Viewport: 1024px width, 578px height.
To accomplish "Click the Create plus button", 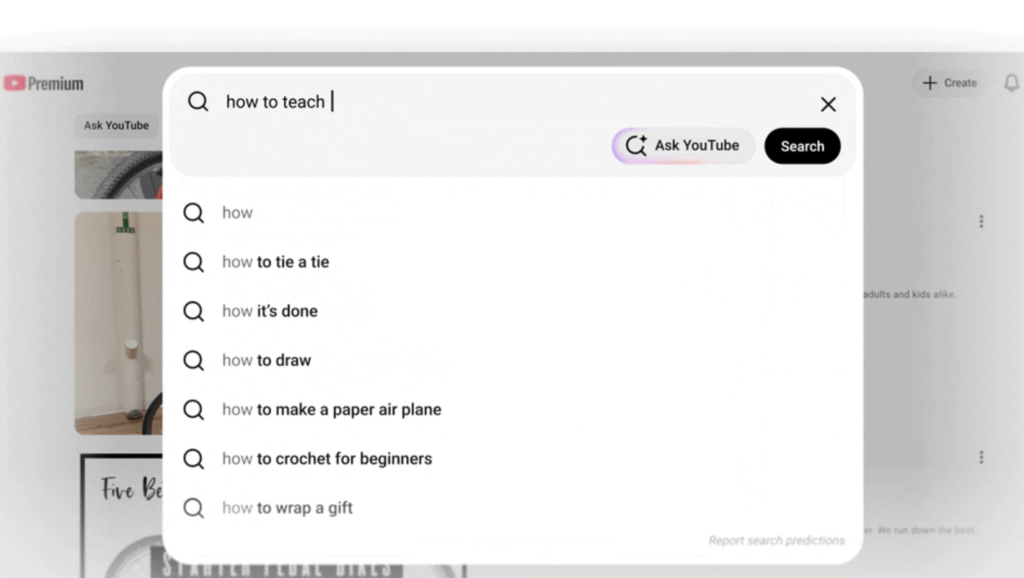I will 949,83.
